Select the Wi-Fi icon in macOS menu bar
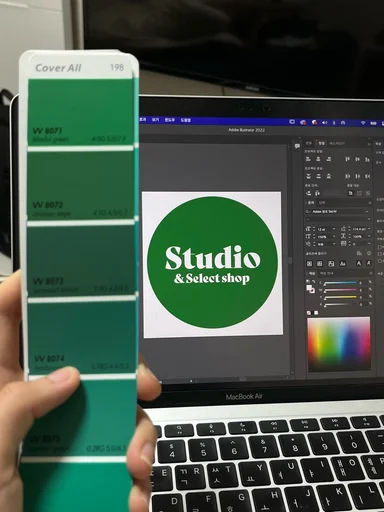Screen dimensions: 384x512 363,123
